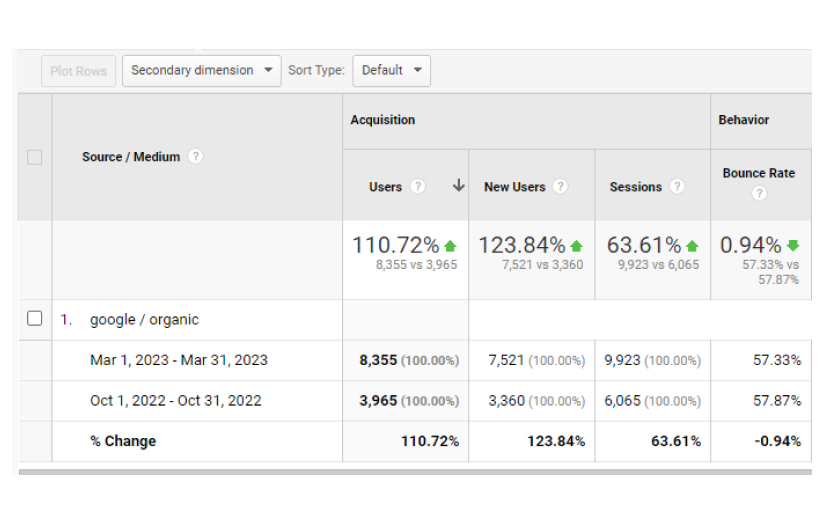
Task: Click the 6,065 sessions cell
Action: (652, 401)
